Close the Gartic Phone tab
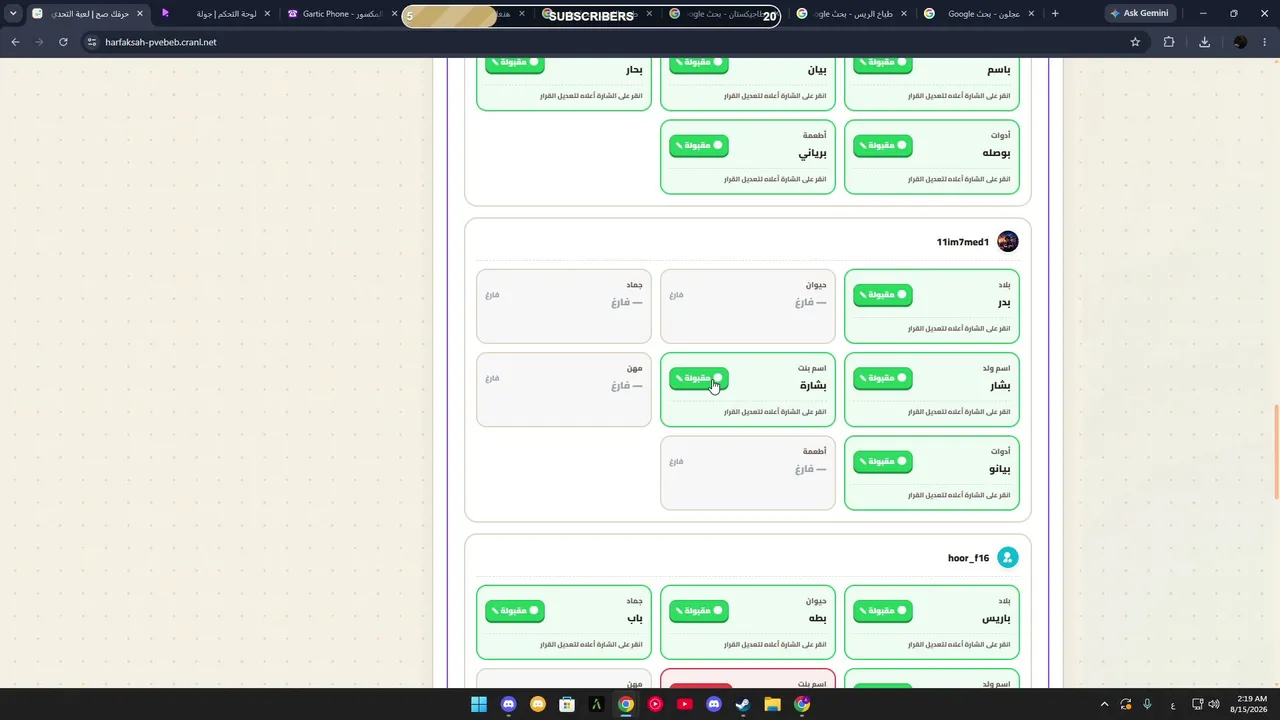This screenshot has height=720, width=1280. (x=395, y=14)
